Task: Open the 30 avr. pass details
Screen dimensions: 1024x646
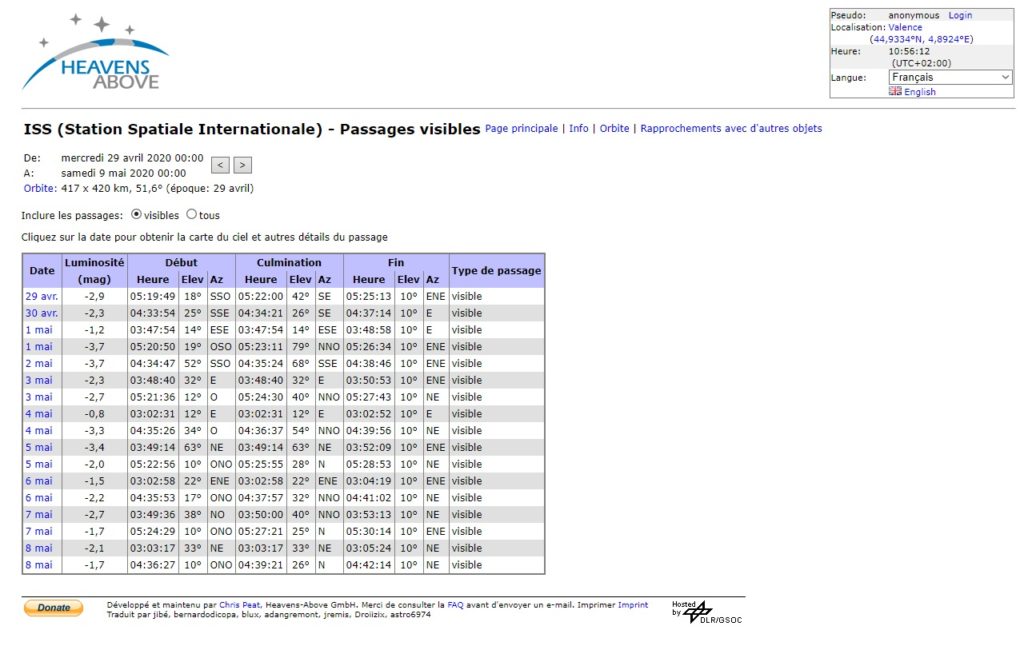Action: pyautogui.click(x=41, y=313)
